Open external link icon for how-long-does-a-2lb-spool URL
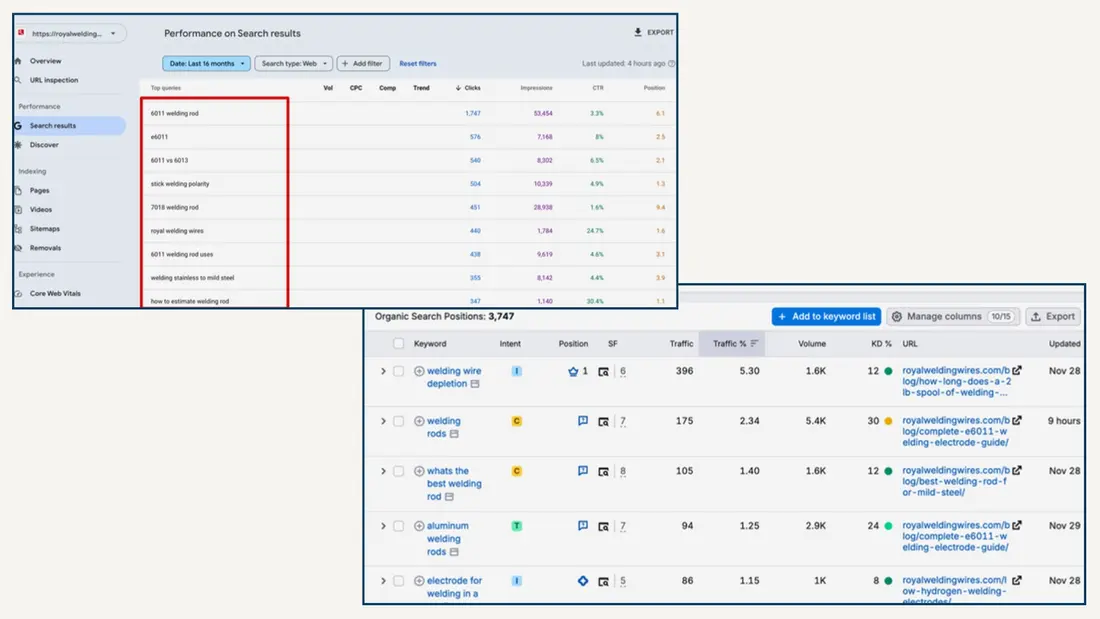 (x=1017, y=370)
